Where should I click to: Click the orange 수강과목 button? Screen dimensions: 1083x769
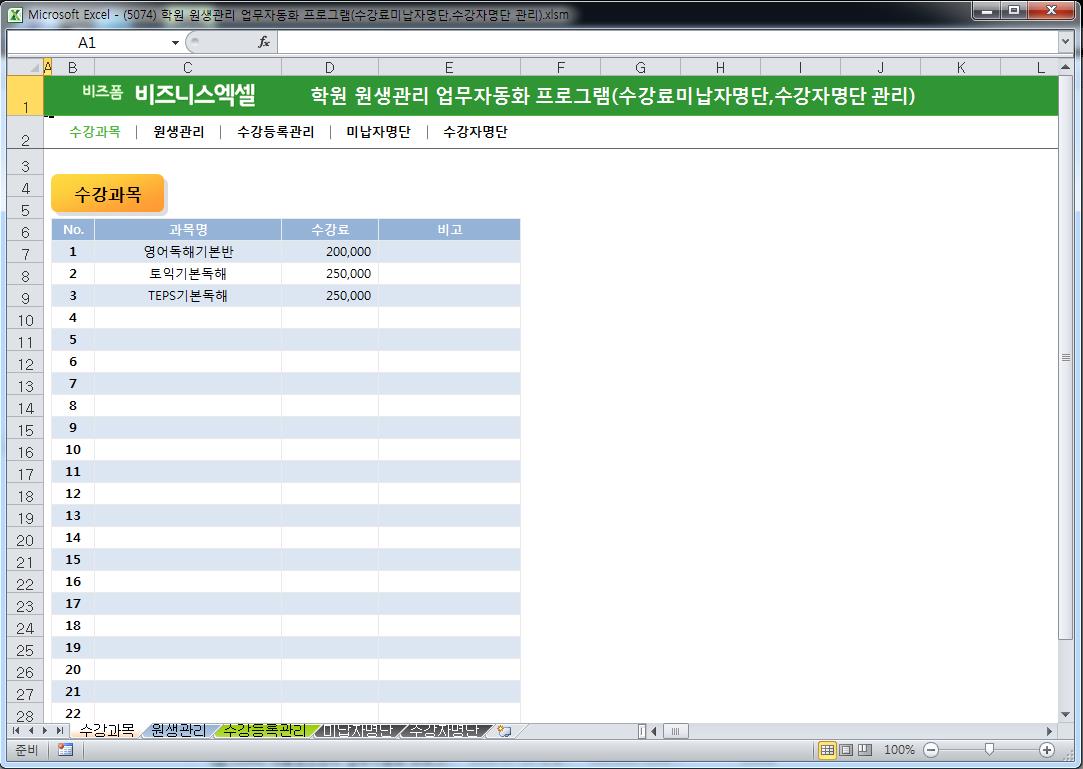tap(108, 195)
